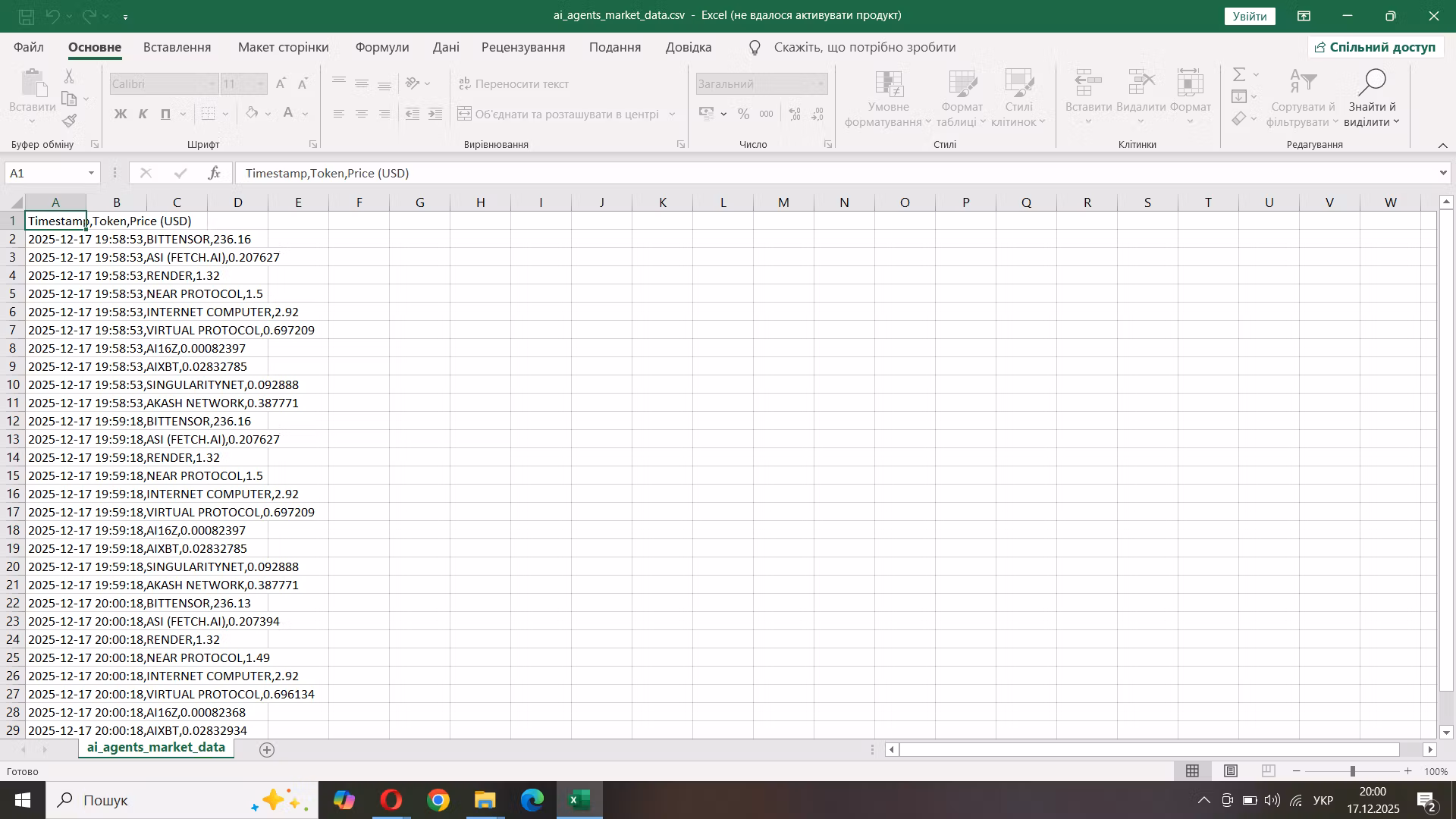The image size is (1456, 819).
Task: Open Excel from the Windows taskbar
Action: click(x=580, y=800)
